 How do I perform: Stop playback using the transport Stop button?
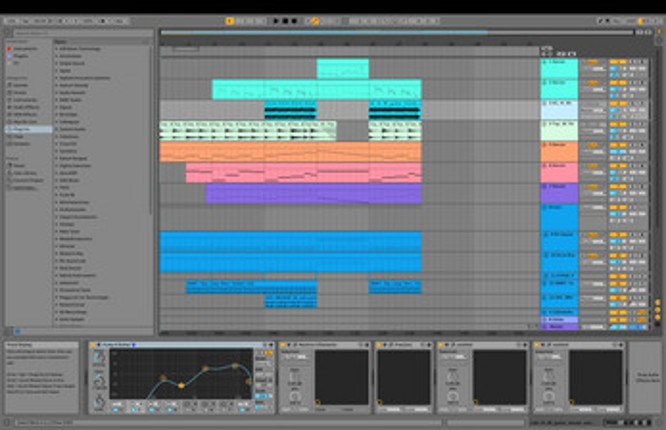click(285, 21)
